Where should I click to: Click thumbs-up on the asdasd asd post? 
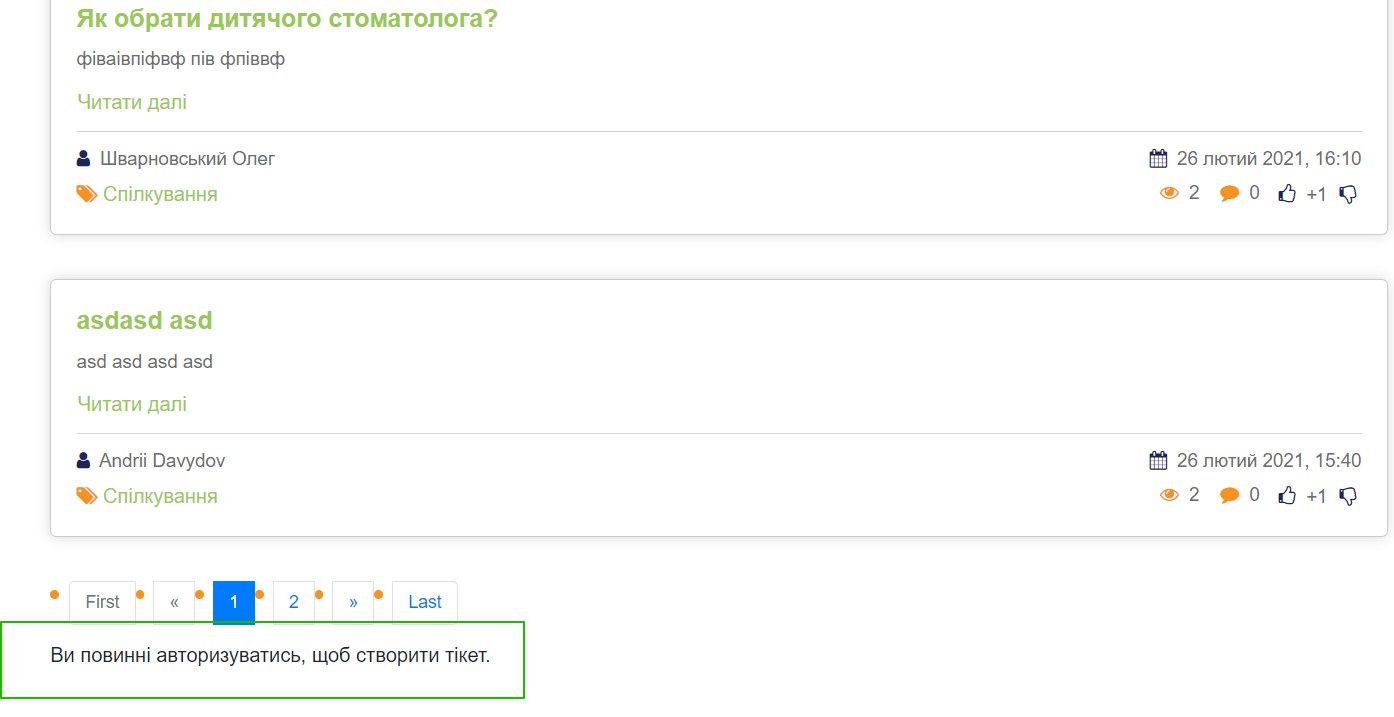point(1287,496)
